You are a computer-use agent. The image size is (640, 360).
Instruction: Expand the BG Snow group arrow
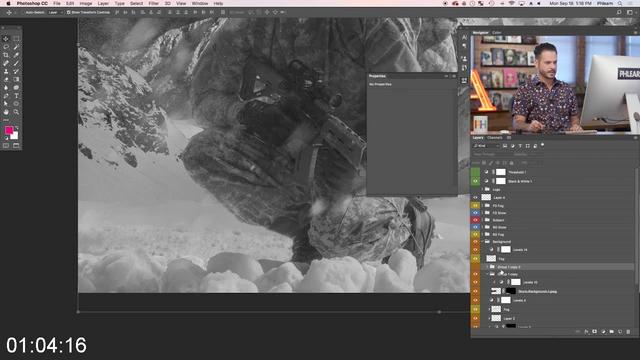(x=482, y=227)
